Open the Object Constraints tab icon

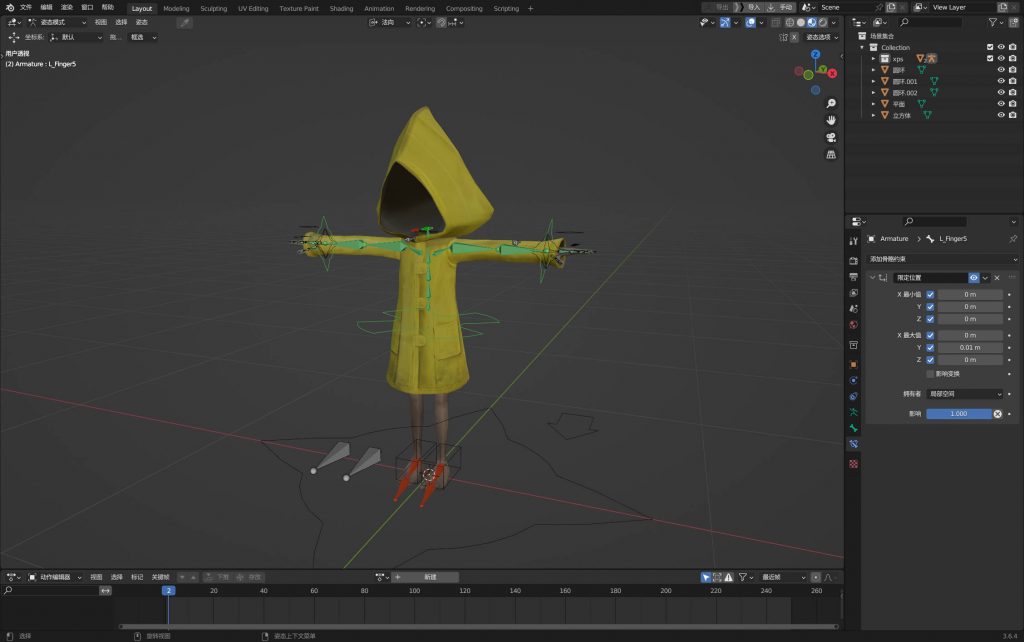pyautogui.click(x=854, y=396)
